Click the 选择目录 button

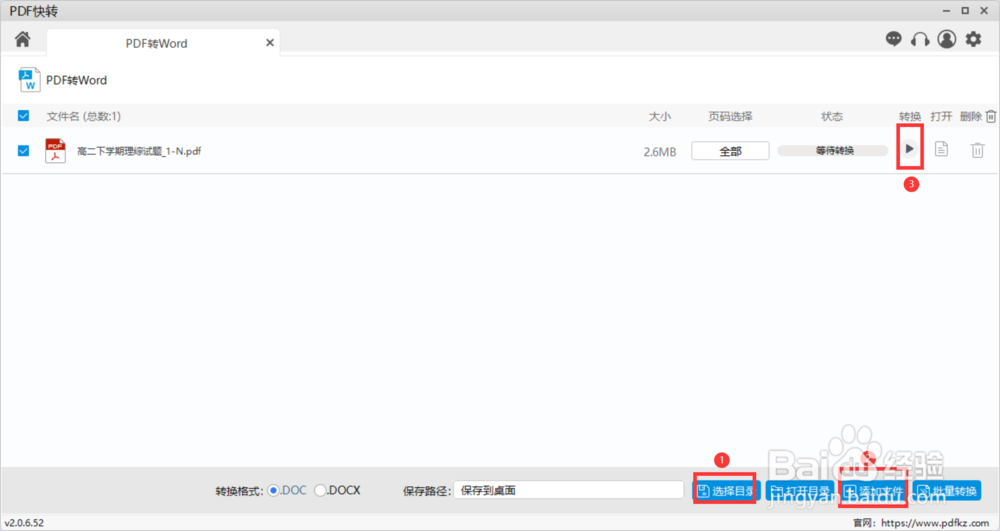point(726,491)
